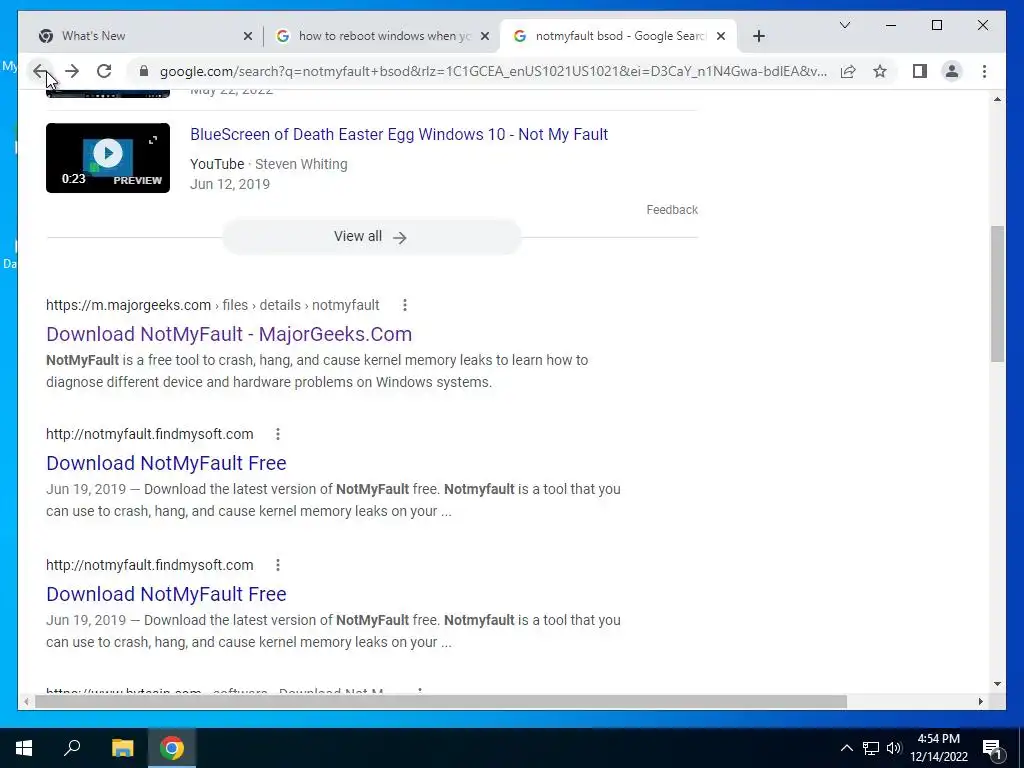
Task: Close the 'how to reboot windows' tab
Action: coord(485,37)
